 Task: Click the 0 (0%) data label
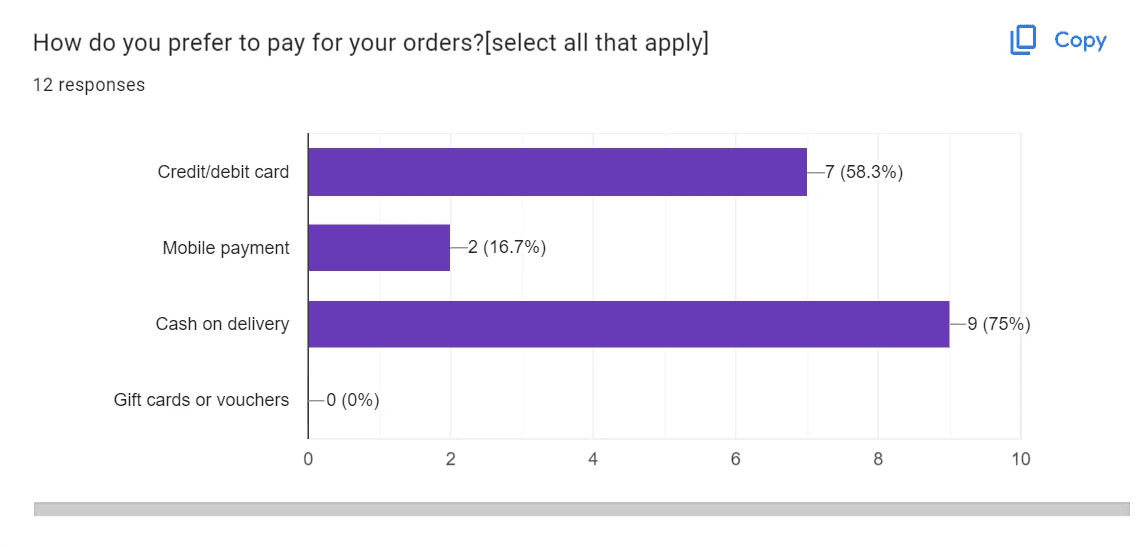coord(352,400)
